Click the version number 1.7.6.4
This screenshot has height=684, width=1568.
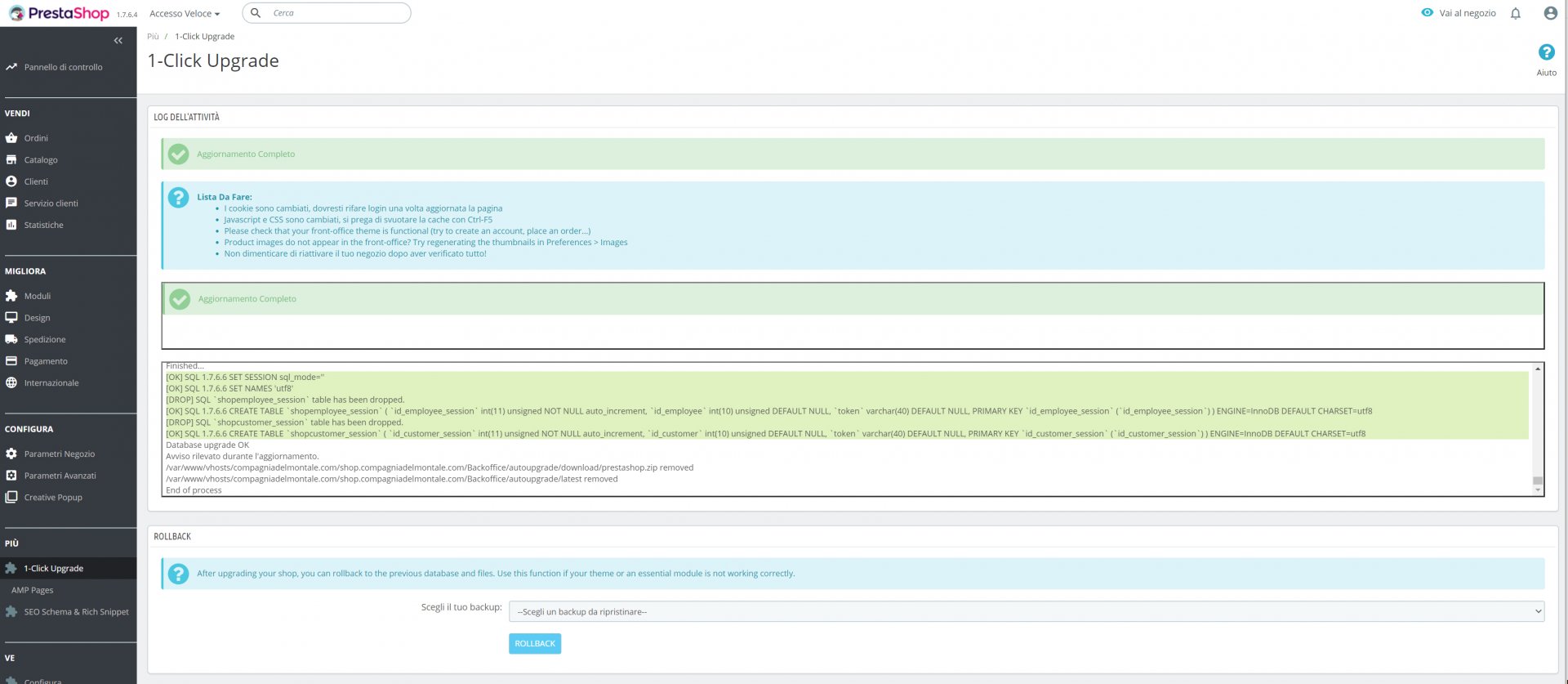[127, 15]
